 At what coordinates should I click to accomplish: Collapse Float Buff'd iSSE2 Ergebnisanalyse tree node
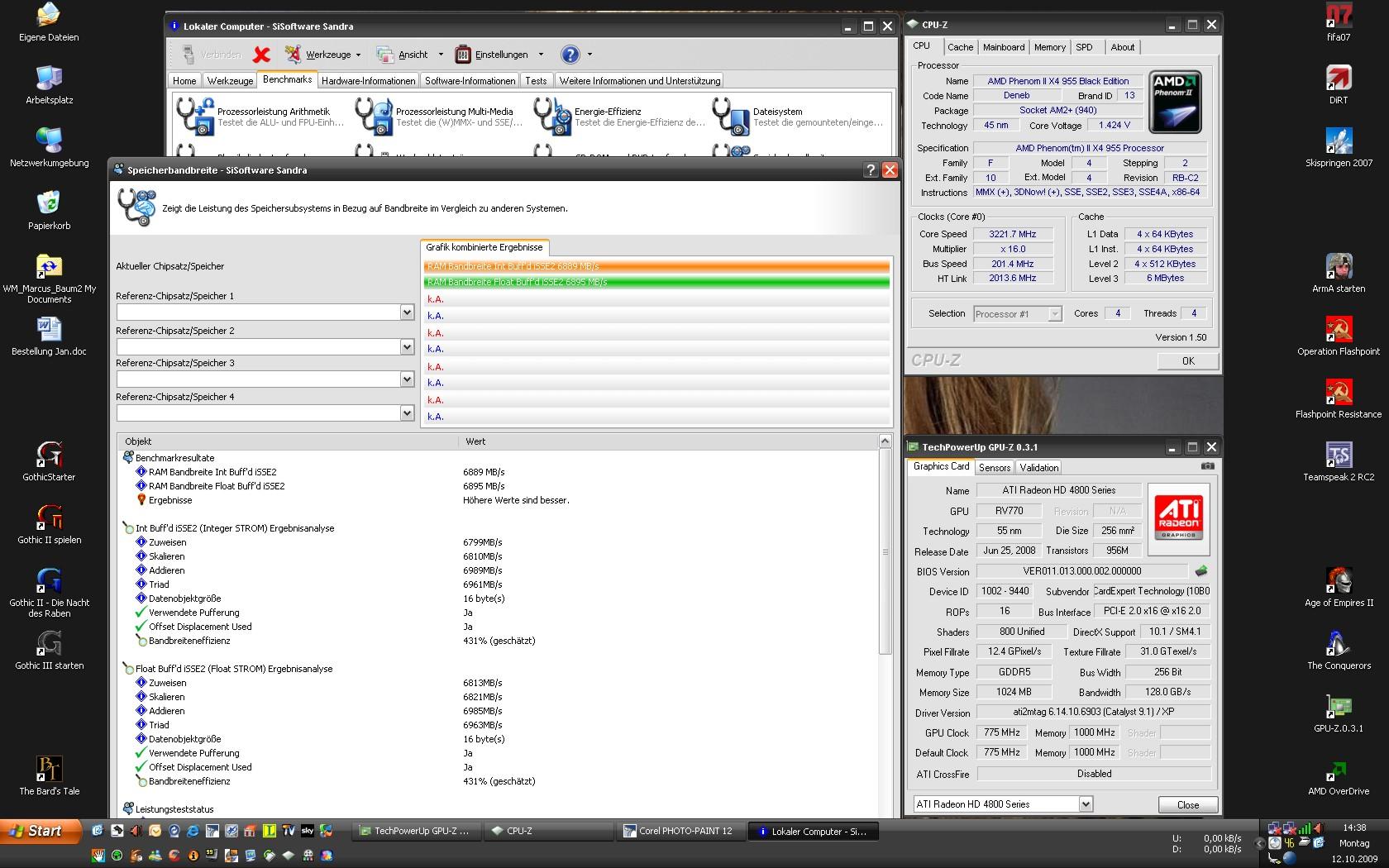click(128, 669)
